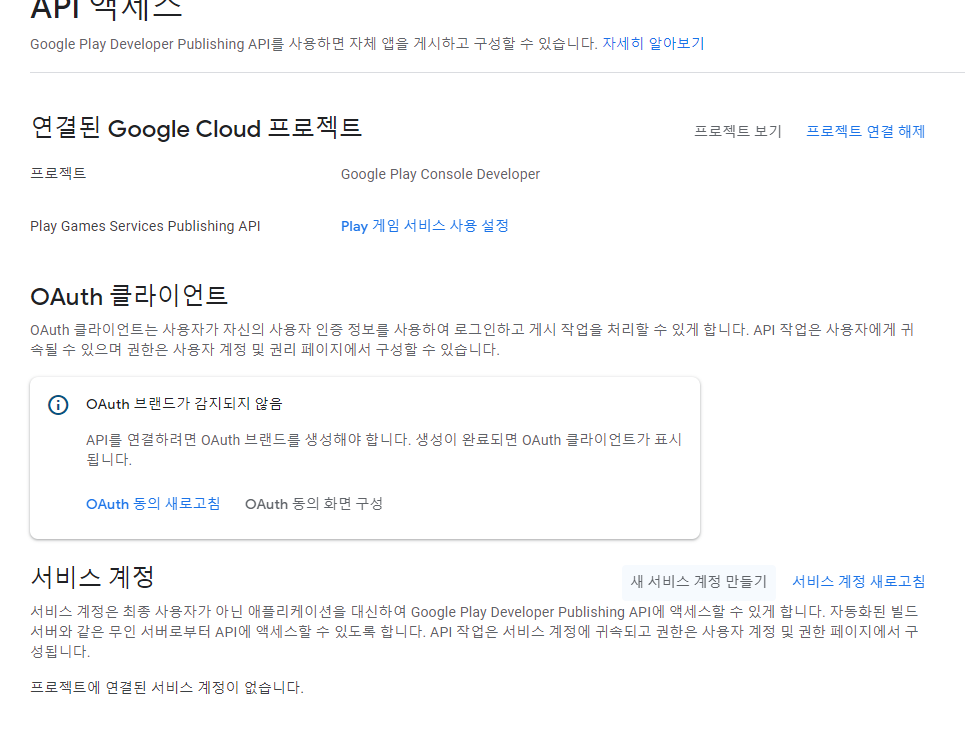The image size is (965, 735).
Task: Click 프로젝트에 연결된 서비스 계정이 없습니다 text
Action: (x=167, y=687)
